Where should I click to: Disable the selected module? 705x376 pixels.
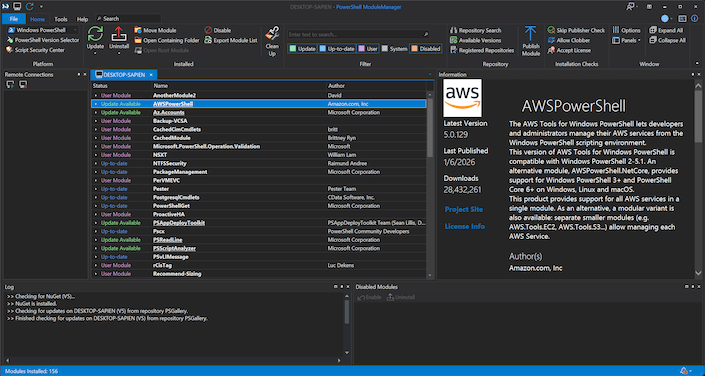tap(218, 30)
